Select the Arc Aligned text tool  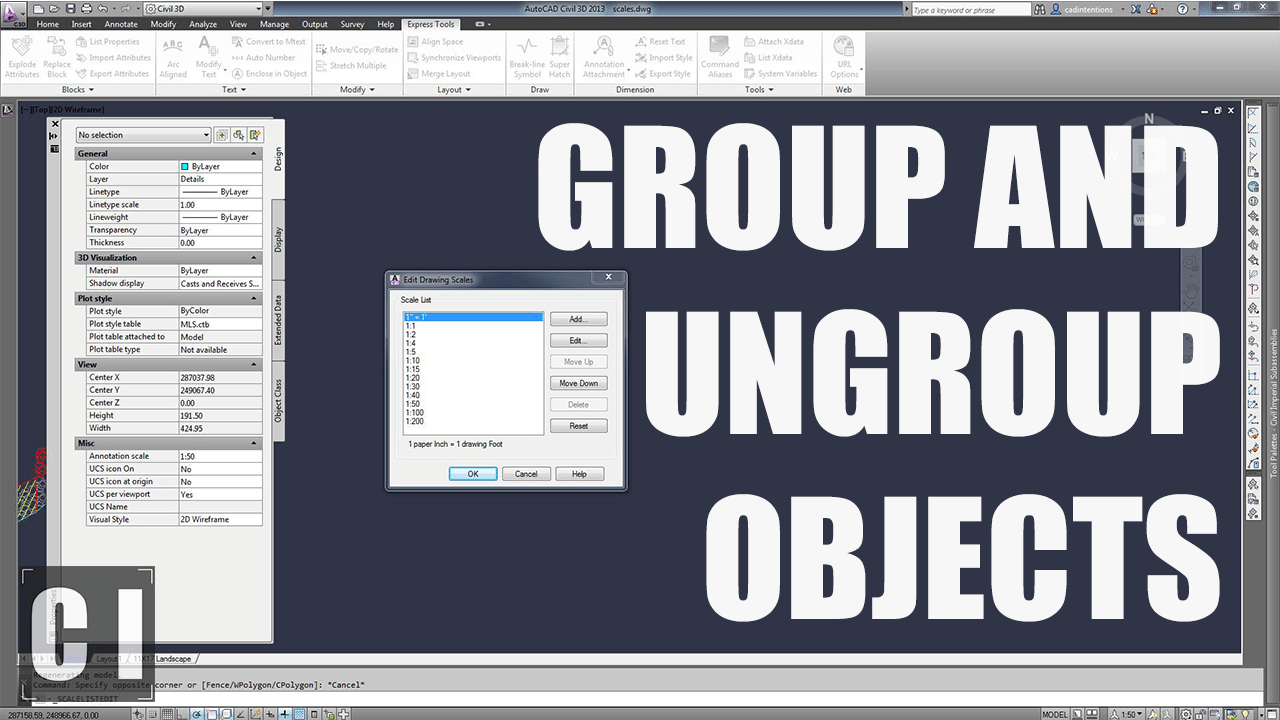(x=173, y=57)
